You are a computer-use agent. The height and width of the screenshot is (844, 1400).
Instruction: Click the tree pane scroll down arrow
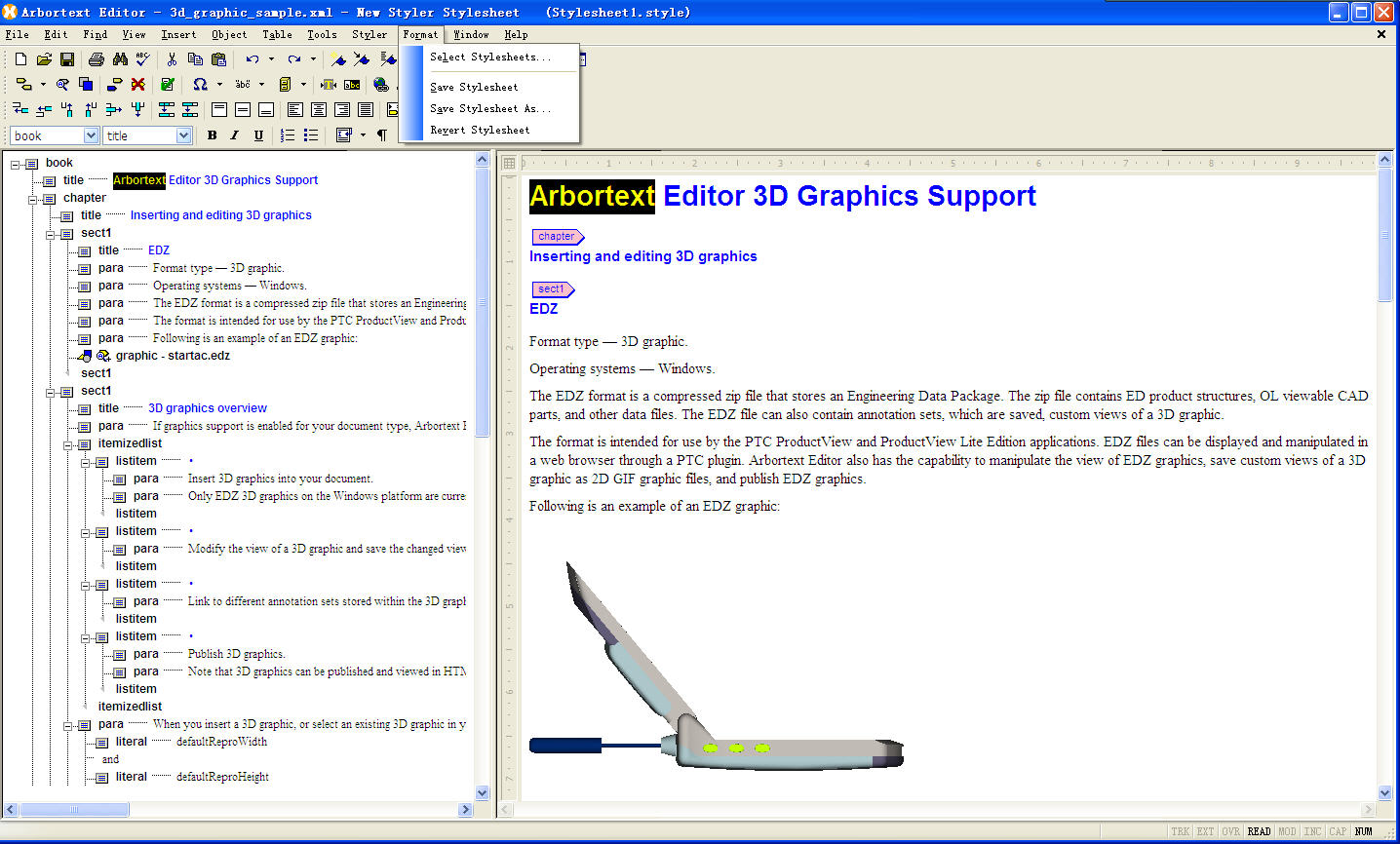click(x=482, y=792)
